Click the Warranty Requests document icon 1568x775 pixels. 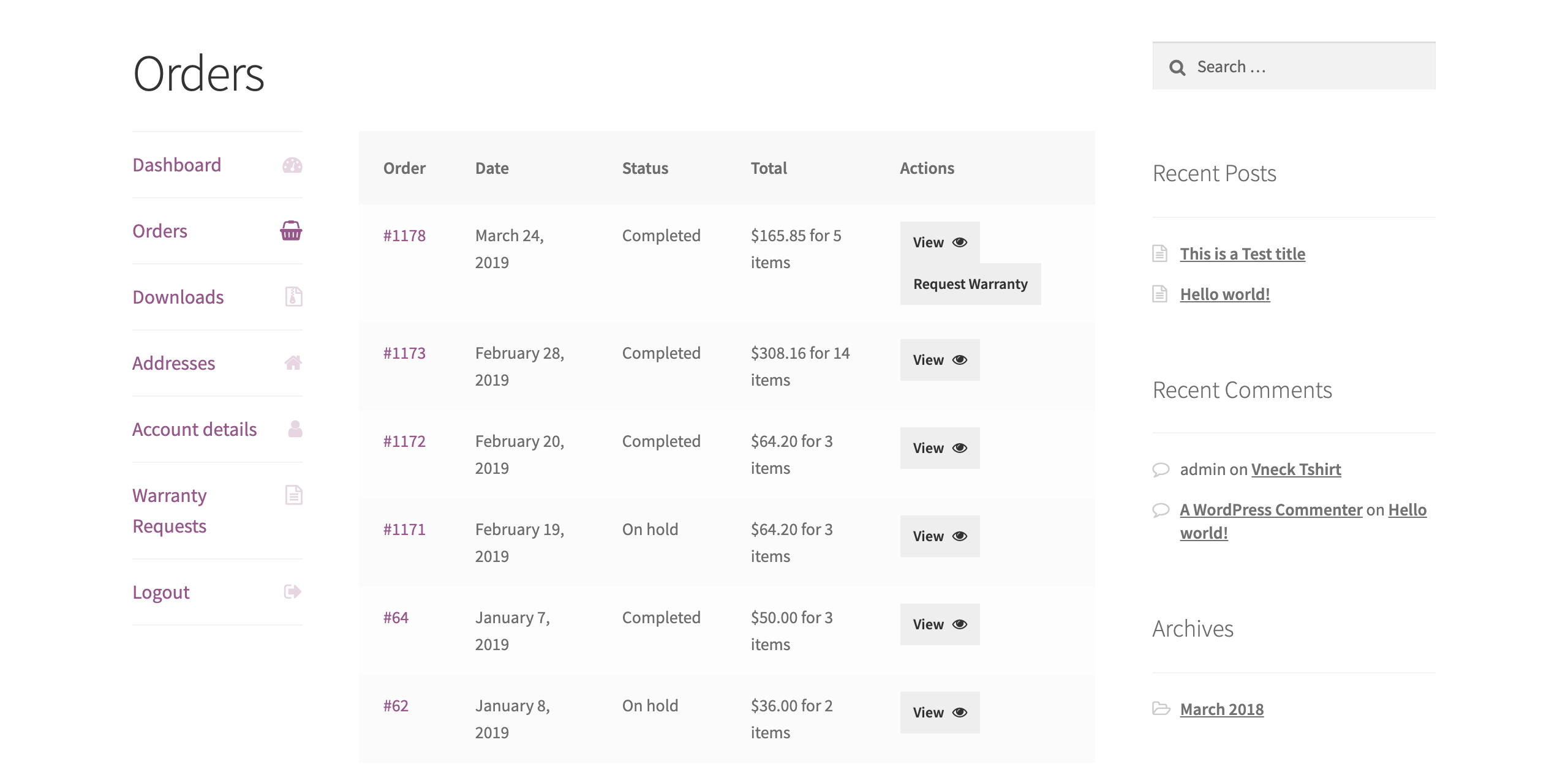[x=293, y=495]
